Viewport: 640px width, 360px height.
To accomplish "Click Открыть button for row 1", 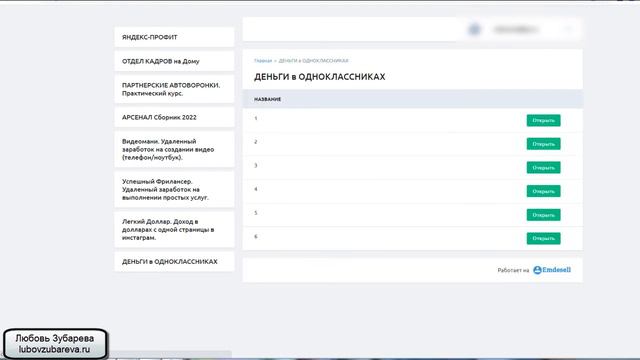I will (x=543, y=120).
